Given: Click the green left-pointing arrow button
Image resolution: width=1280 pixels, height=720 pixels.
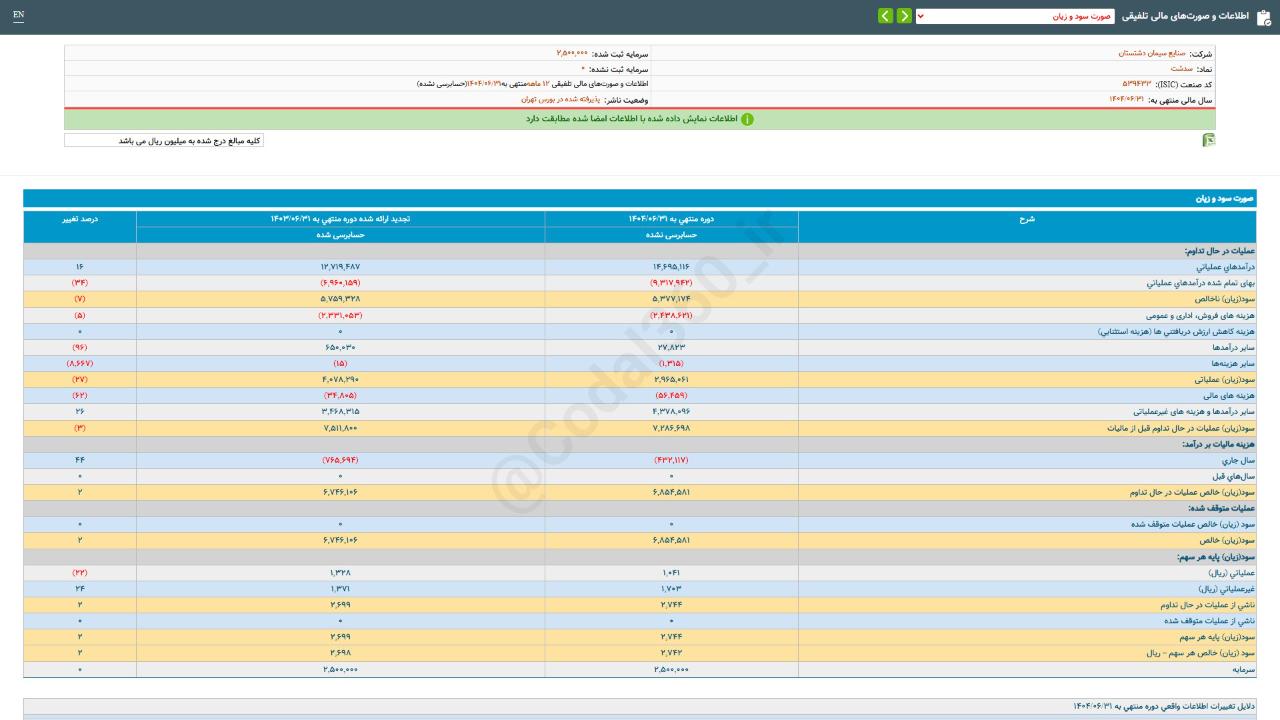Looking at the screenshot, I should coord(885,16).
